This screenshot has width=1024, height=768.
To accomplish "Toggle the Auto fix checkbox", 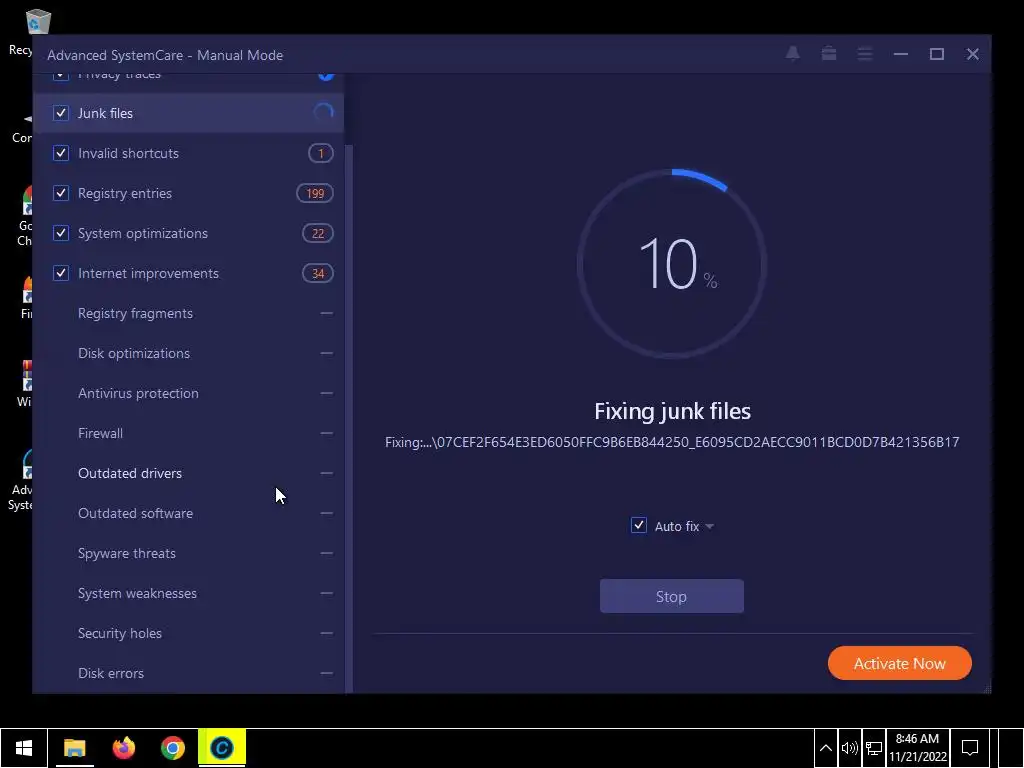I will tap(639, 526).
